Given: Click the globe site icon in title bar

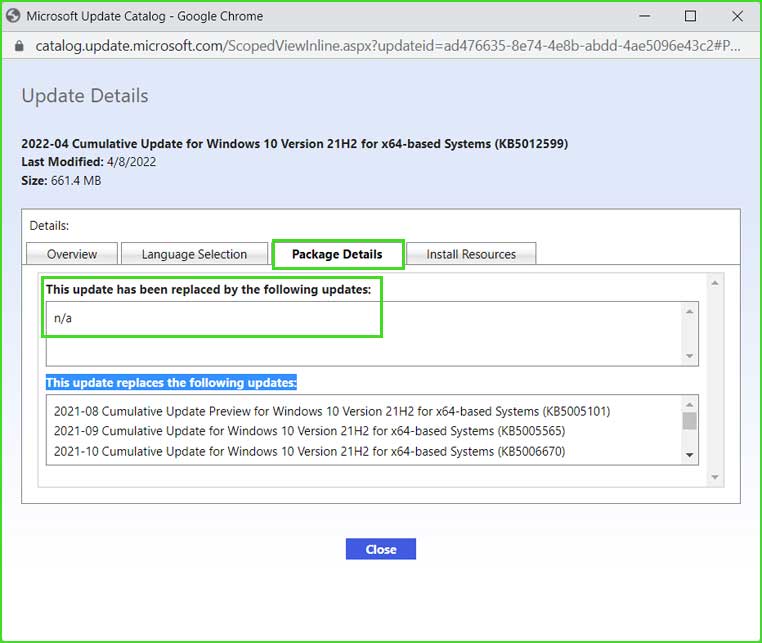Looking at the screenshot, I should (13, 16).
